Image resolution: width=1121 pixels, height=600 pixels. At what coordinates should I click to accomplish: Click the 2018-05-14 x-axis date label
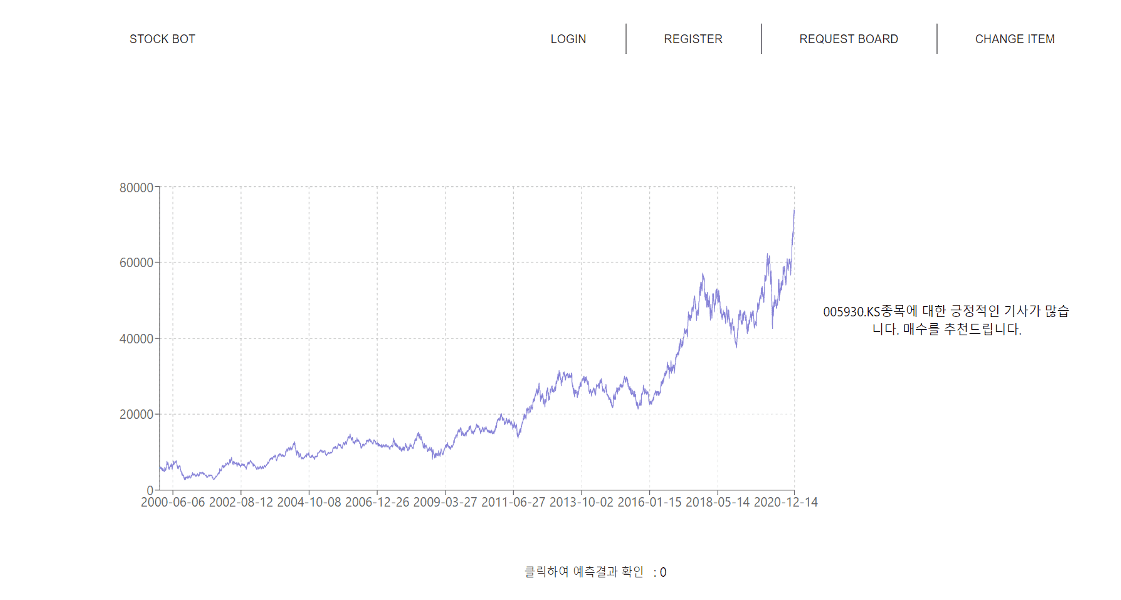tap(717, 502)
